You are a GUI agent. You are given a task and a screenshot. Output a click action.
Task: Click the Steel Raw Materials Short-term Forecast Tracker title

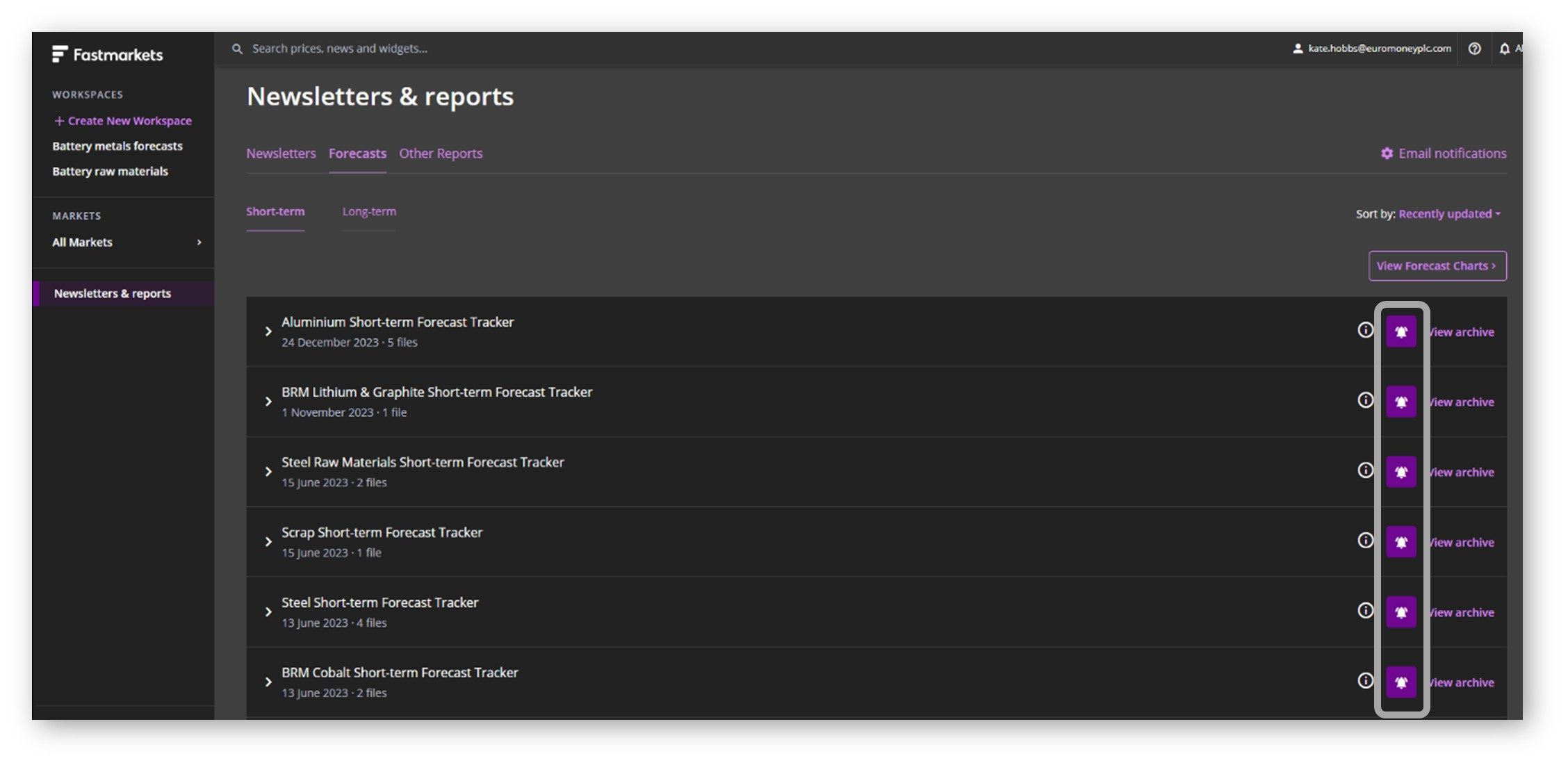click(423, 463)
